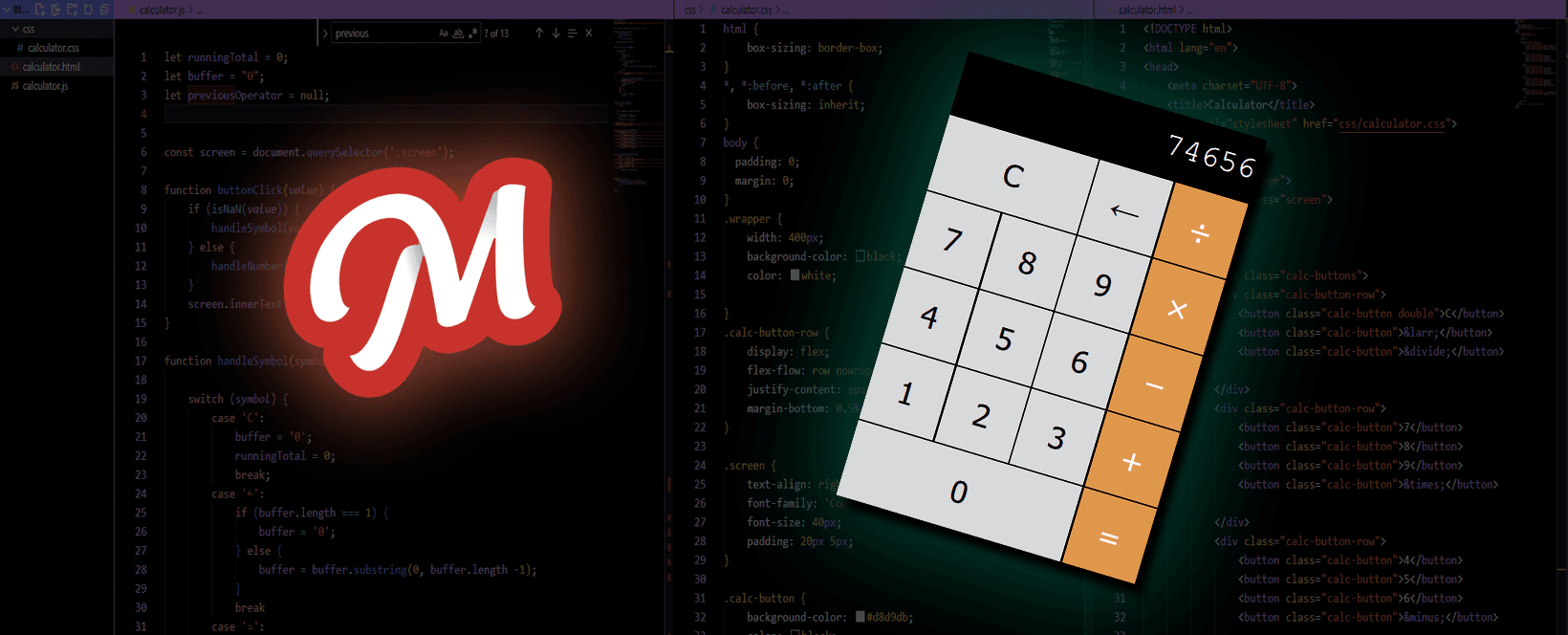Viewport: 1568px width, 635px height.
Task: Click calculator digit 4
Action: coord(929,317)
